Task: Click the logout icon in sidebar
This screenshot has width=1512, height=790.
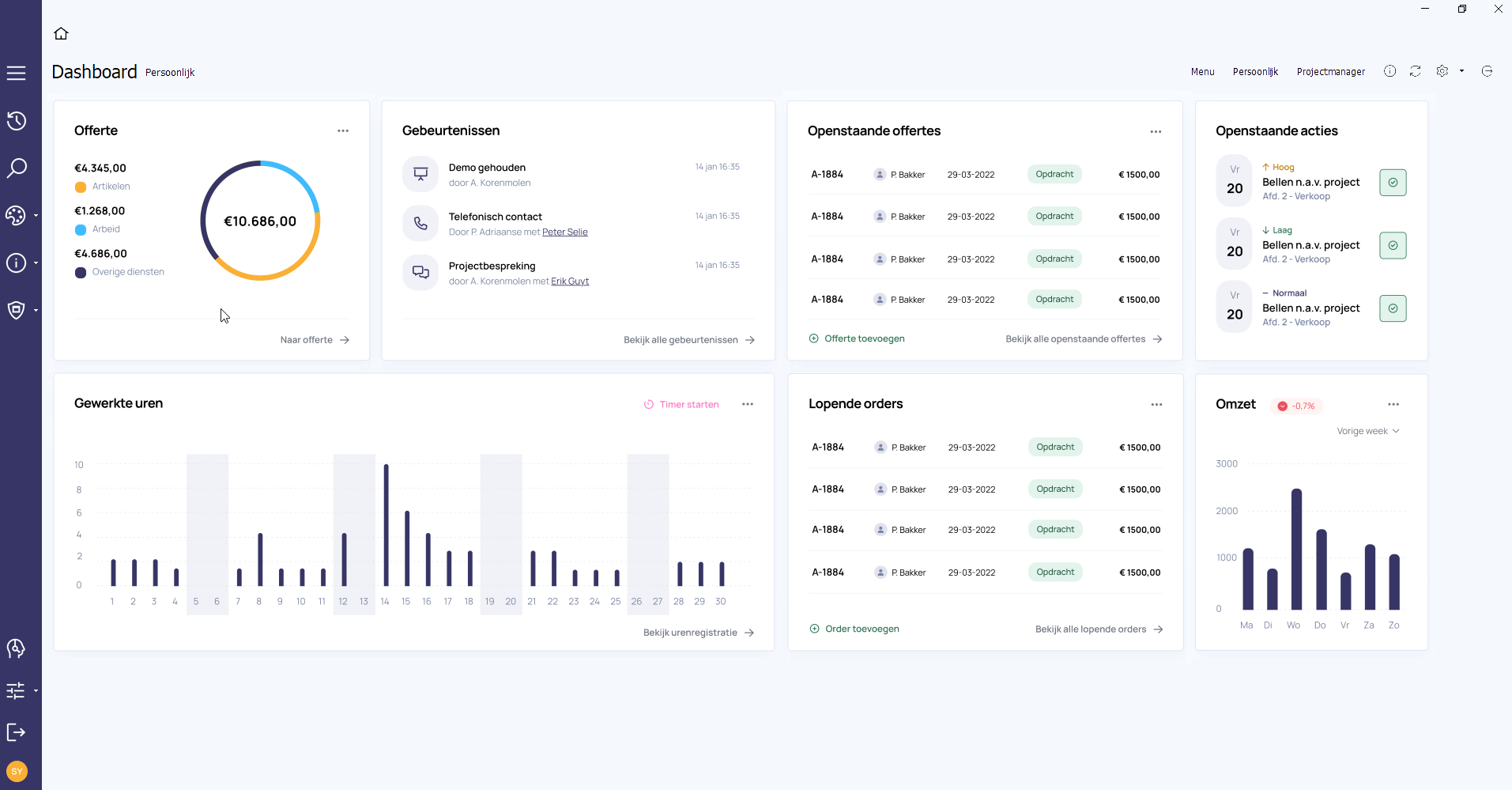Action: [16, 732]
